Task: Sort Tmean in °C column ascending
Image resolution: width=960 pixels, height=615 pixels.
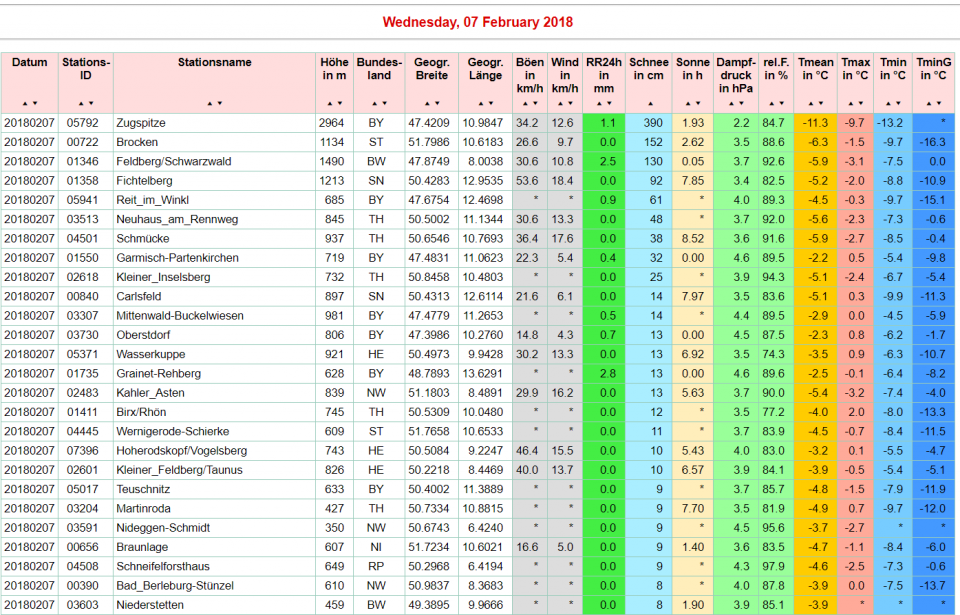Action: (811, 103)
